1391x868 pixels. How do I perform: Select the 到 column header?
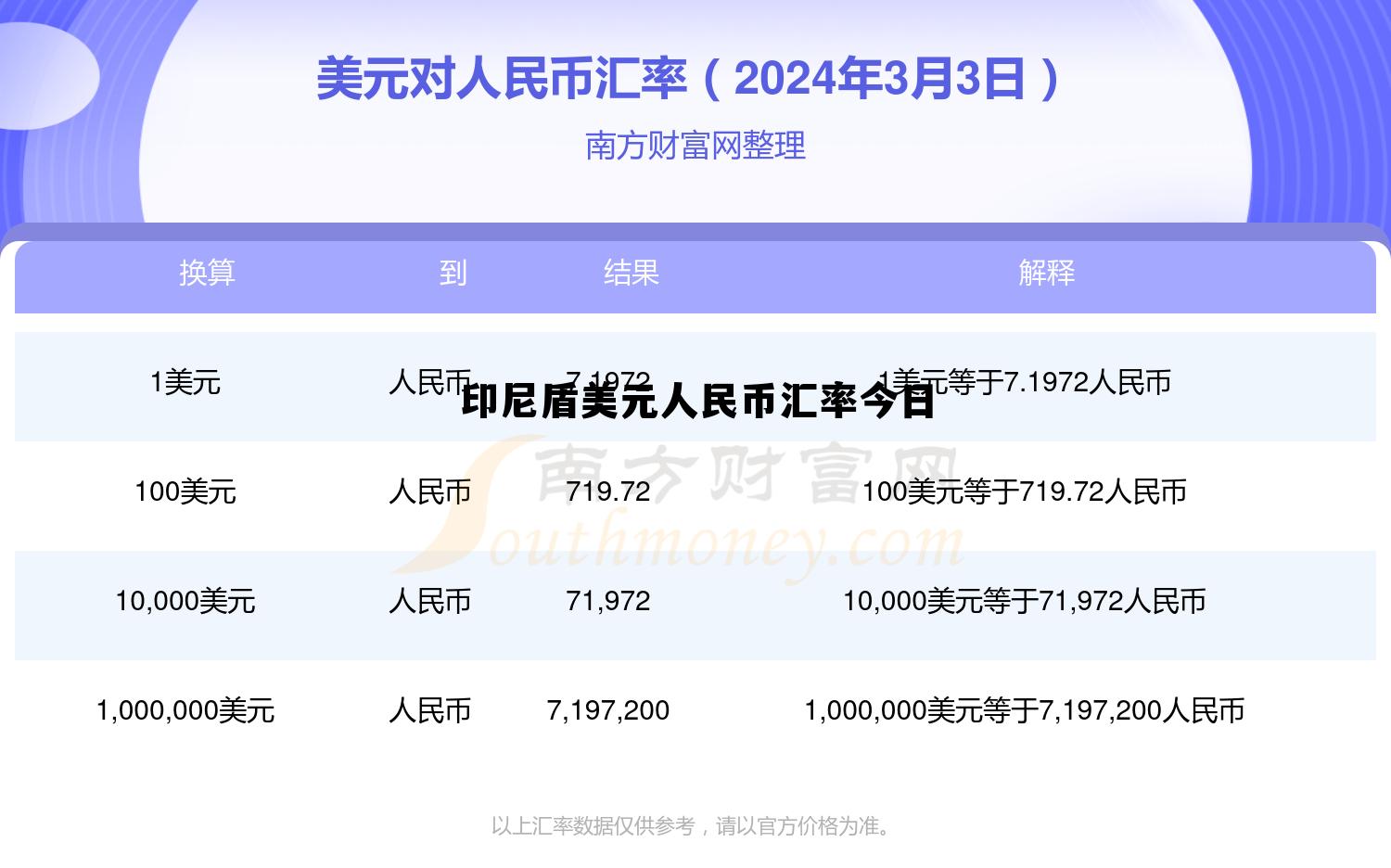[x=453, y=273]
